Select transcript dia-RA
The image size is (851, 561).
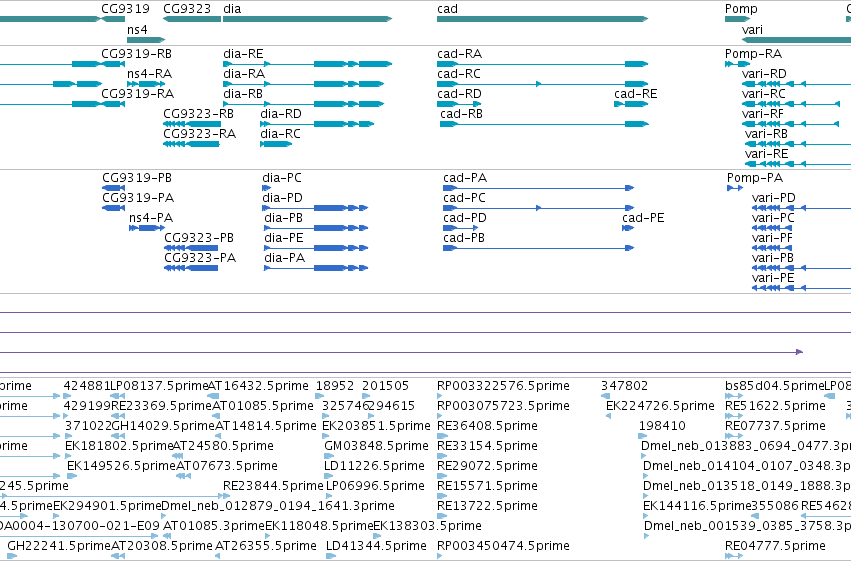244,74
